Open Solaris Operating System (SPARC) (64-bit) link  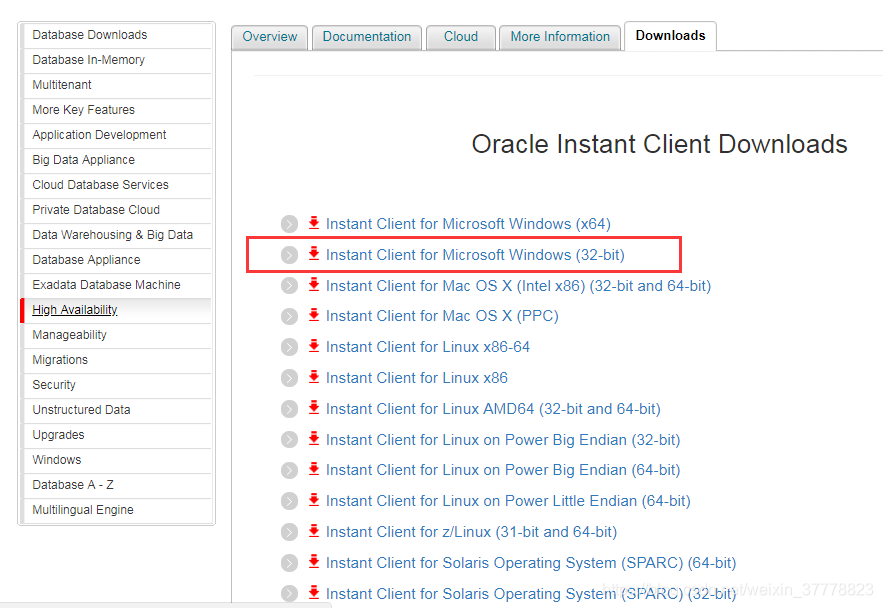[x=531, y=563]
